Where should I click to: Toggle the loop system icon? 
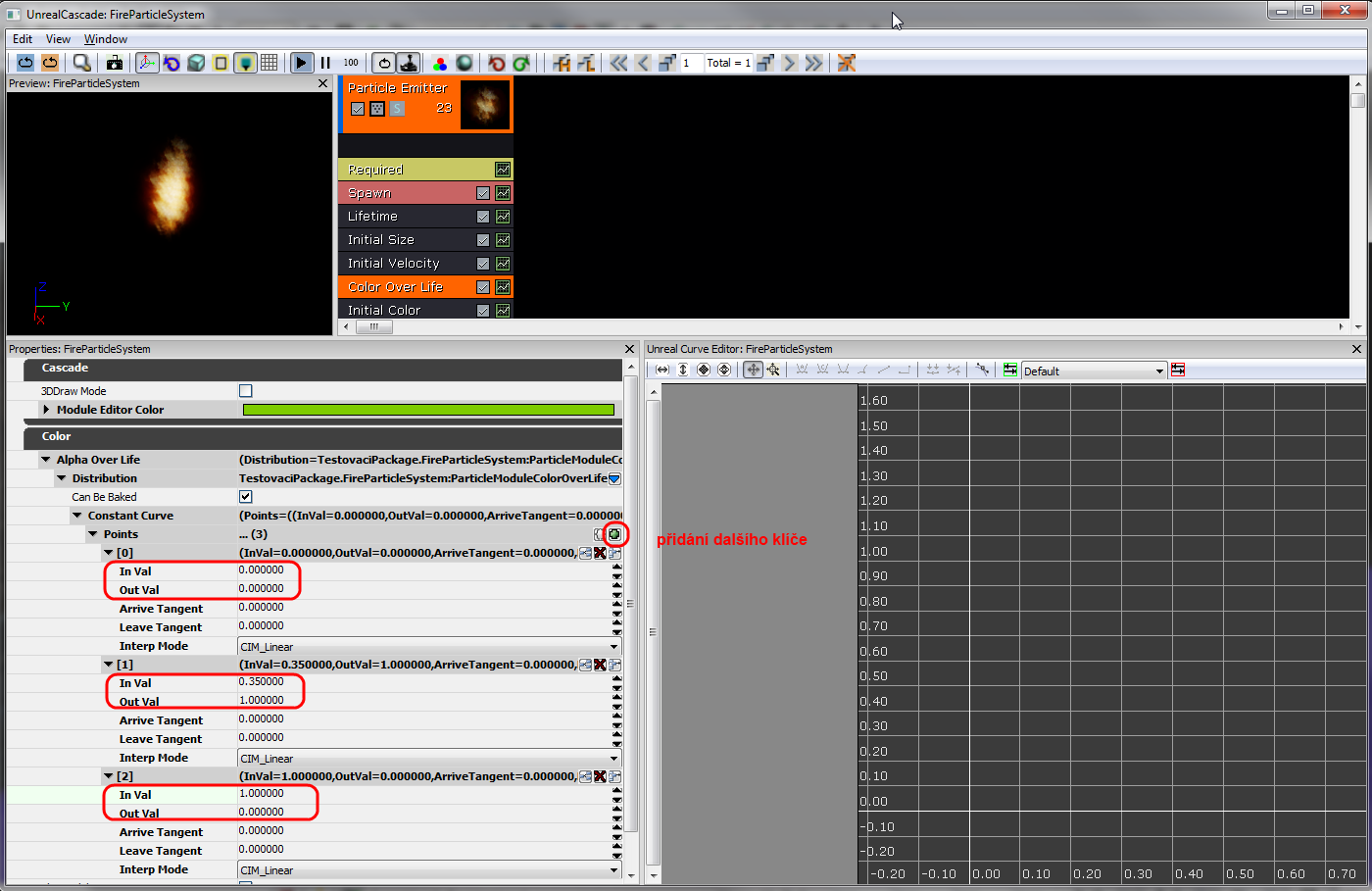(384, 63)
